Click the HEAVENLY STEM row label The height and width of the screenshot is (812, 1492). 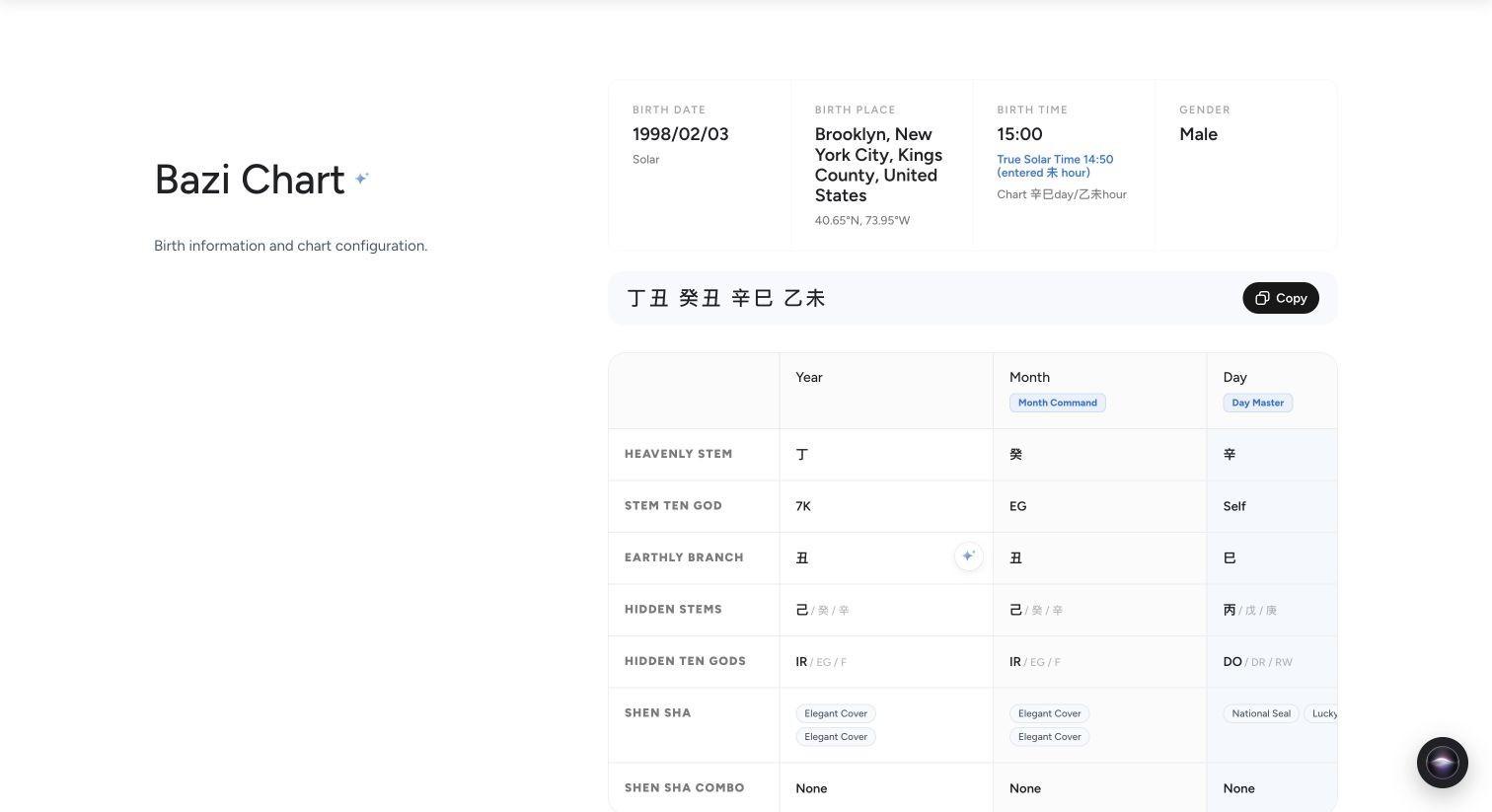pos(678,454)
